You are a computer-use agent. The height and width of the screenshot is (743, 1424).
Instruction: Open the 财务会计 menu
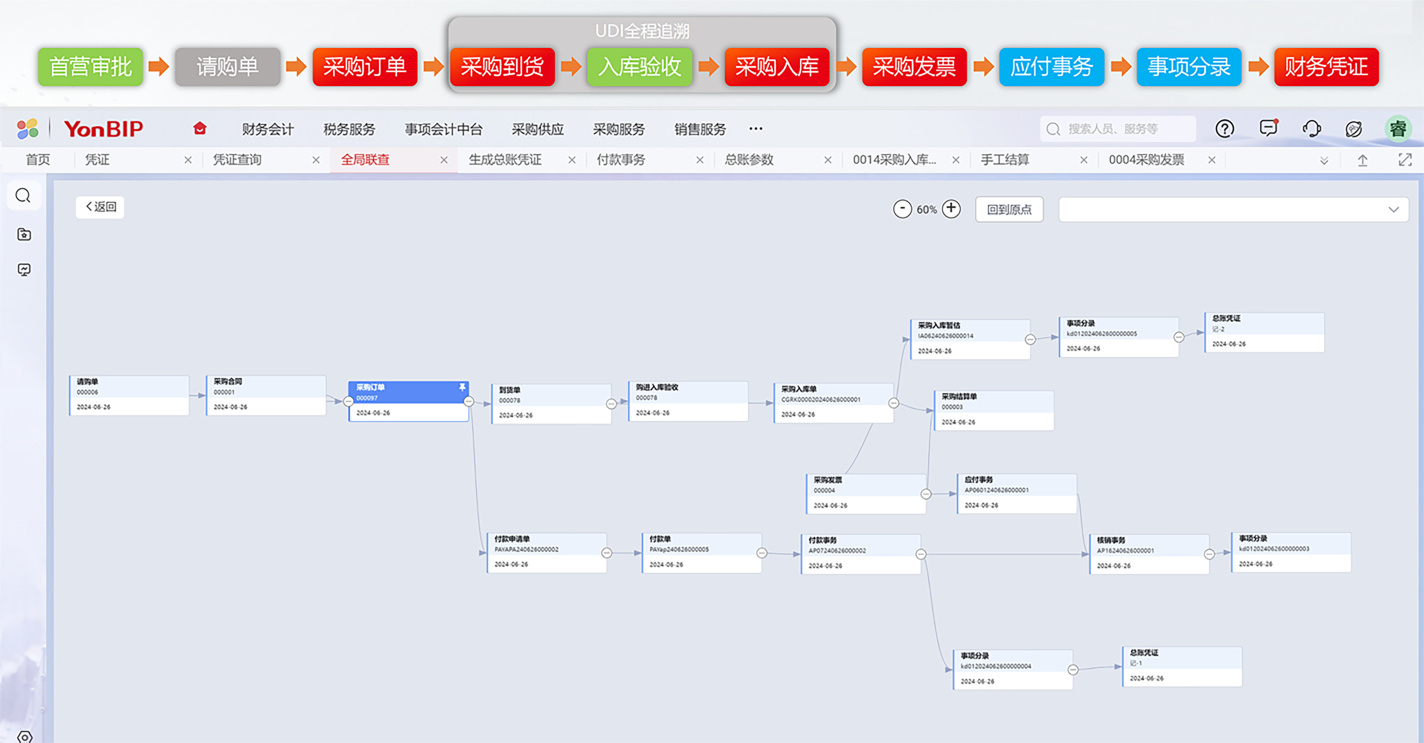coord(268,129)
